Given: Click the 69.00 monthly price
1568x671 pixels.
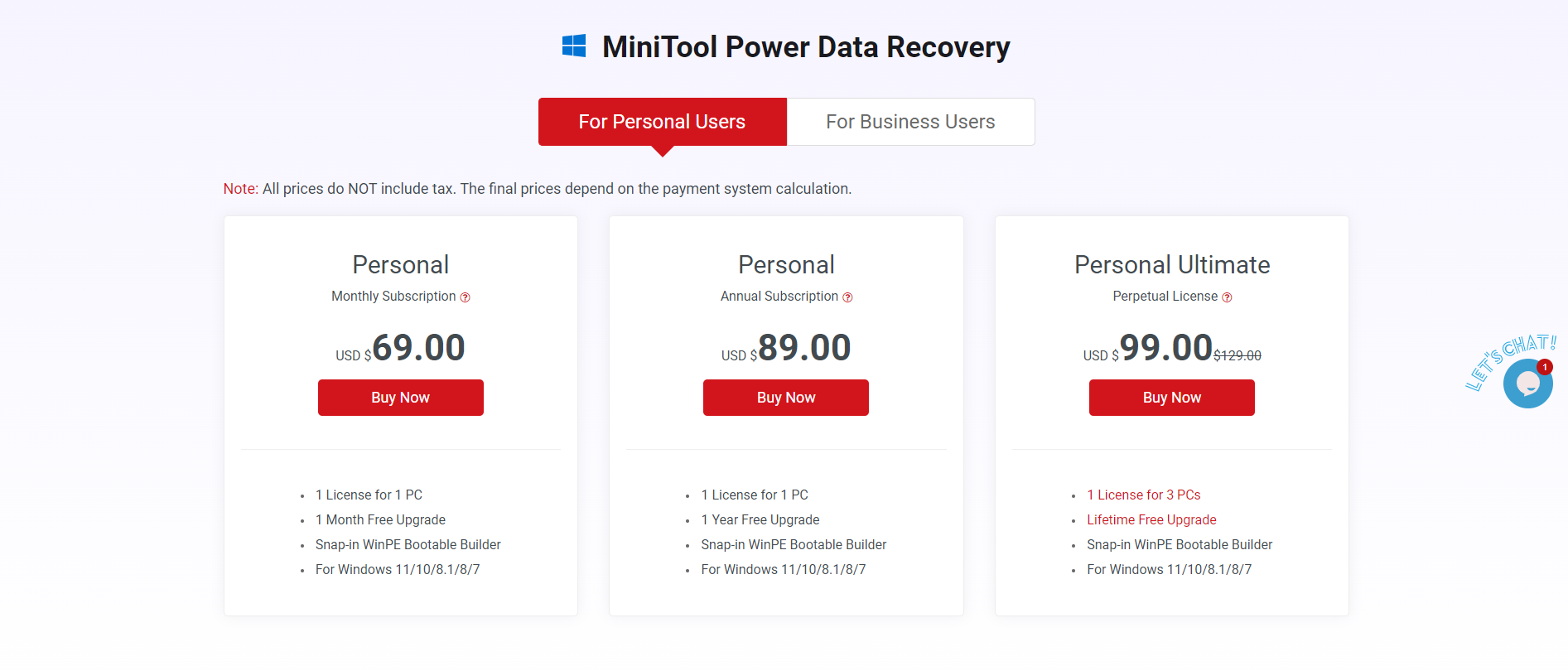Looking at the screenshot, I should tap(419, 348).
